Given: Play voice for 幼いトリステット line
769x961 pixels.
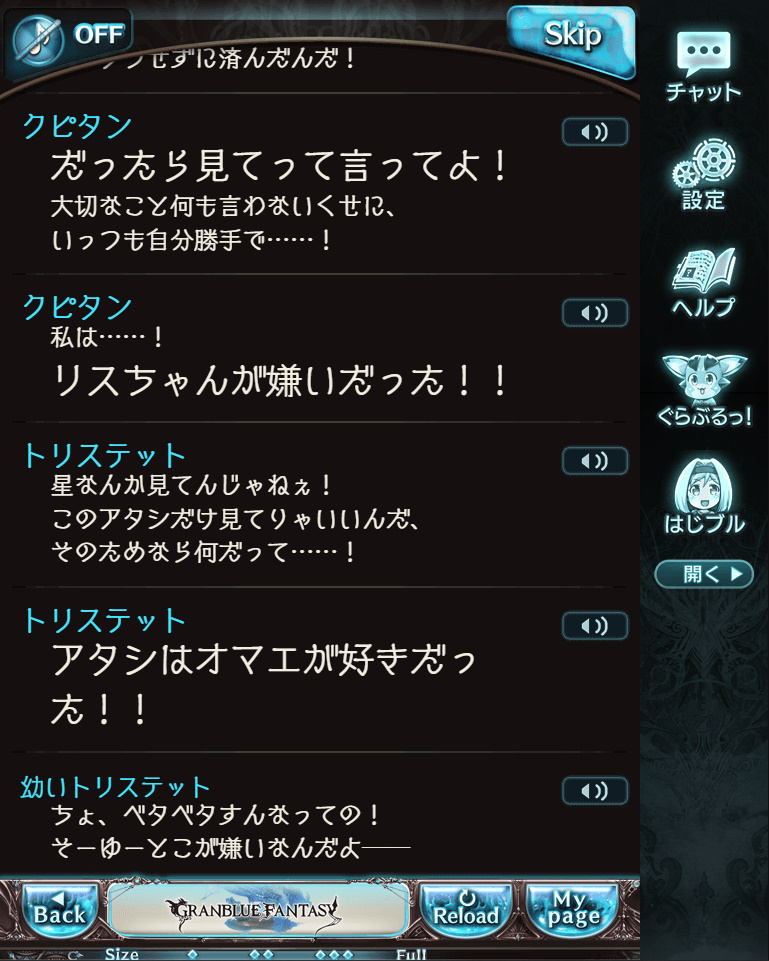Looking at the screenshot, I should [x=594, y=791].
